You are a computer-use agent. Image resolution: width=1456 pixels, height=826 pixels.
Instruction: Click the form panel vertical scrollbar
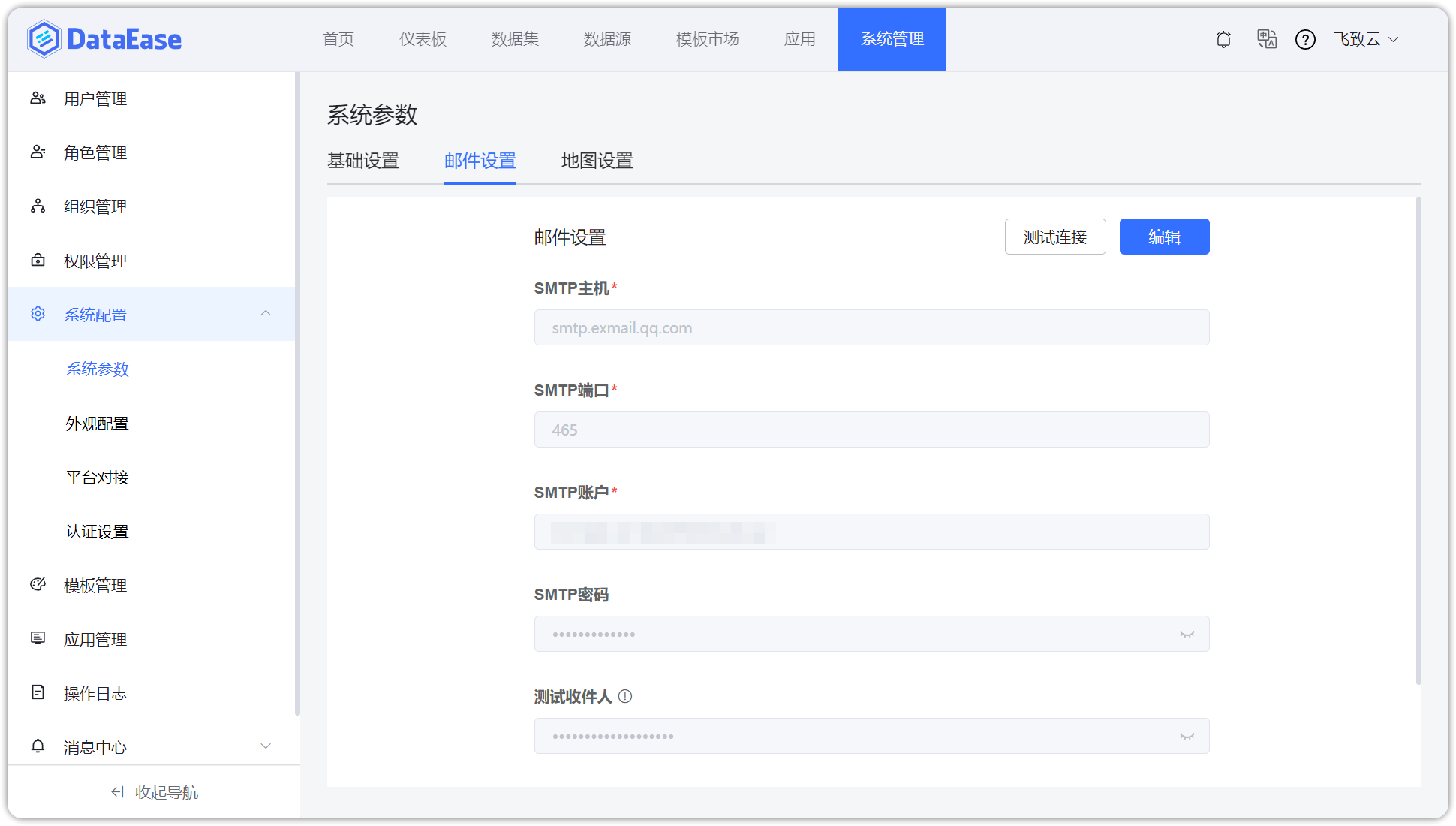[1418, 441]
